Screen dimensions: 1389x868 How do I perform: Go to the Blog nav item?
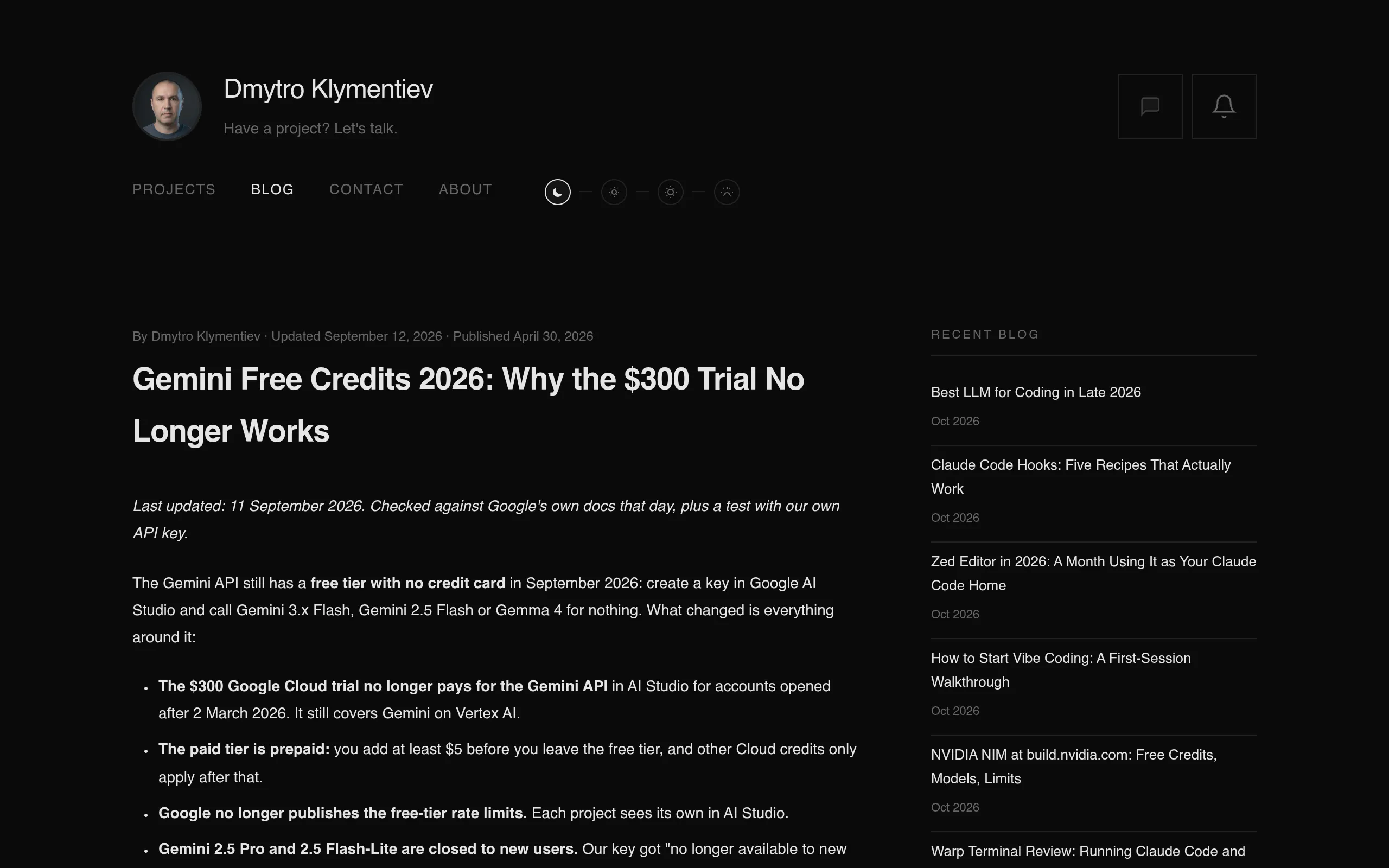pyautogui.click(x=272, y=189)
